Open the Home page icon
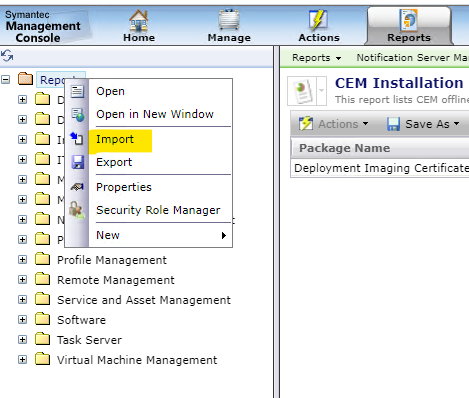The height and width of the screenshot is (398, 469). click(x=139, y=21)
